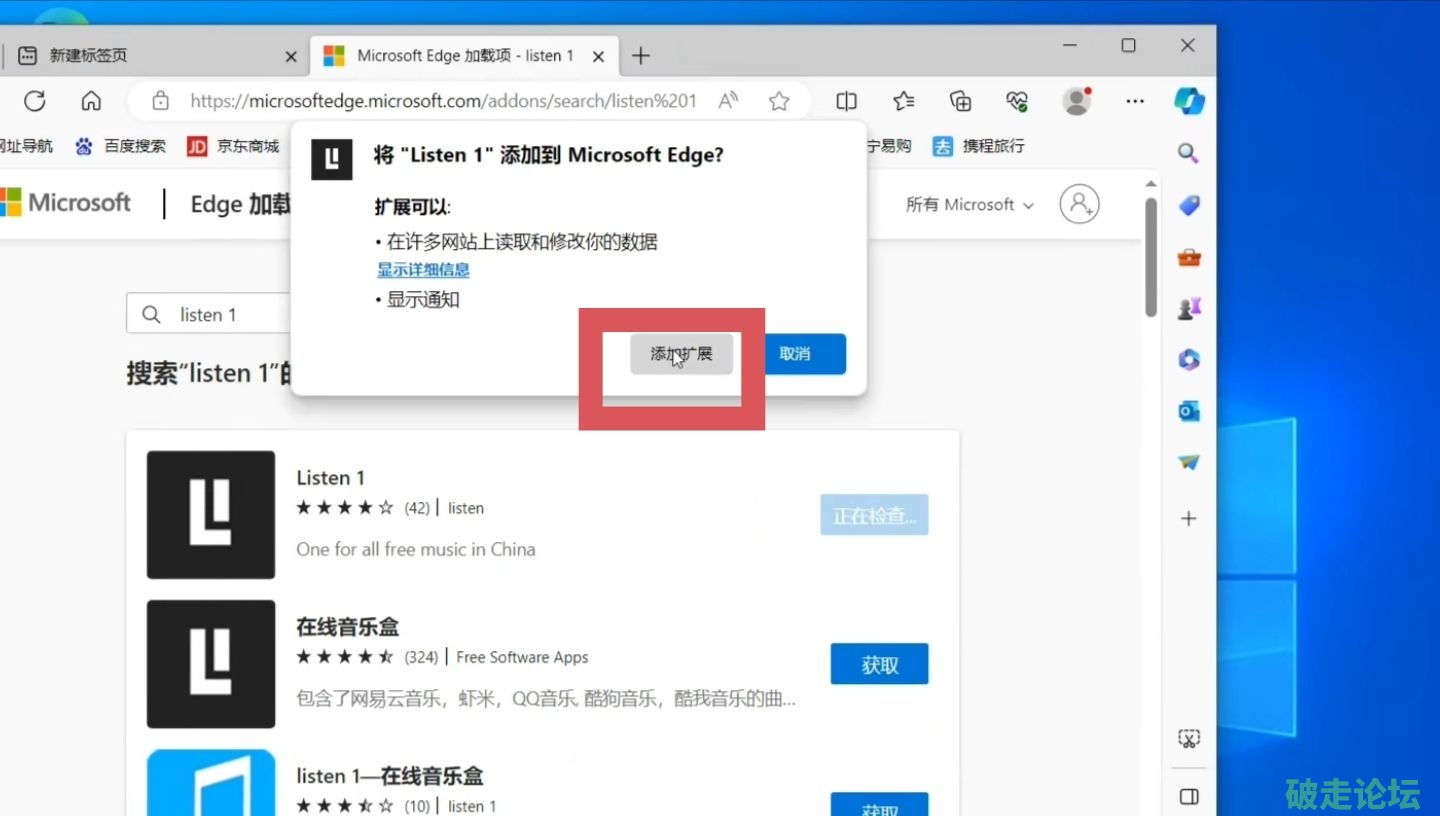Add page to favorites star icon
This screenshot has width=1440, height=816.
point(779,101)
